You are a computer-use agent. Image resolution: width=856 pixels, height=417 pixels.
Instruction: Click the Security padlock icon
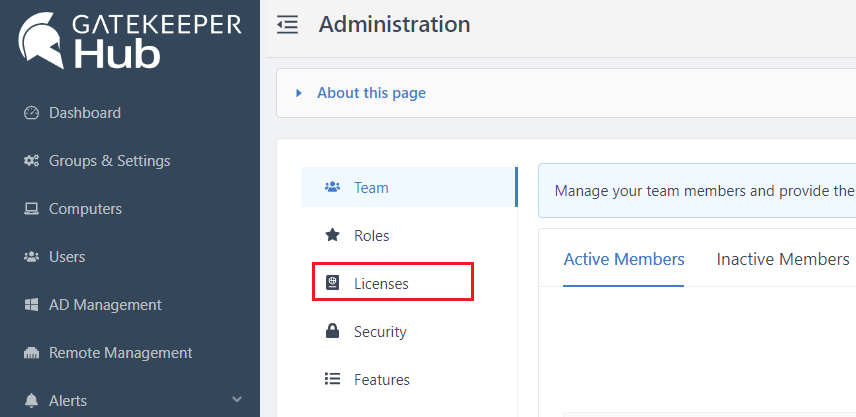[333, 332]
